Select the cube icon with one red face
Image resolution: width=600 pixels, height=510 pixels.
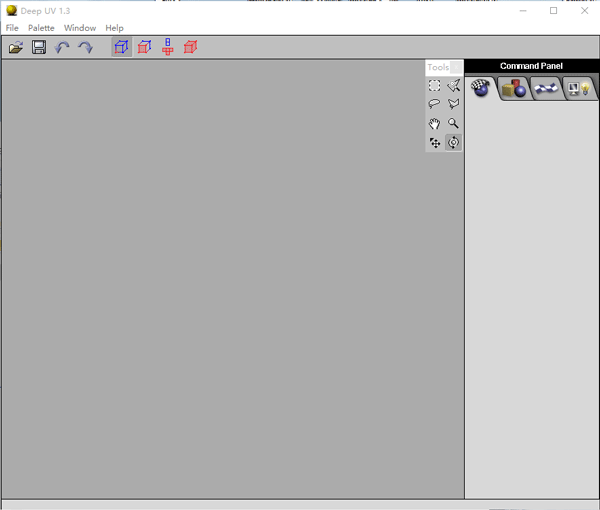[x=144, y=47]
